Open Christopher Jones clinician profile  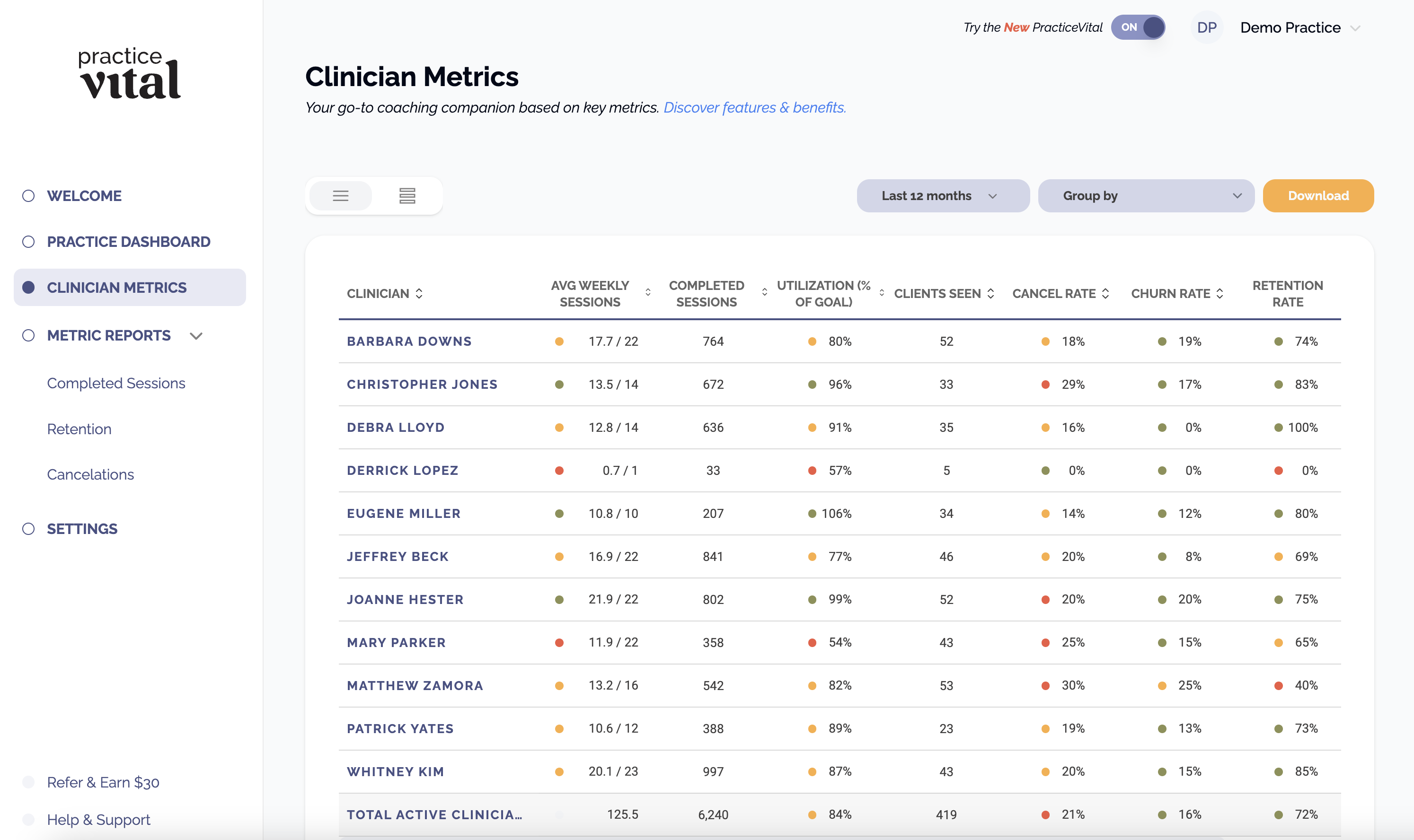[x=422, y=385]
